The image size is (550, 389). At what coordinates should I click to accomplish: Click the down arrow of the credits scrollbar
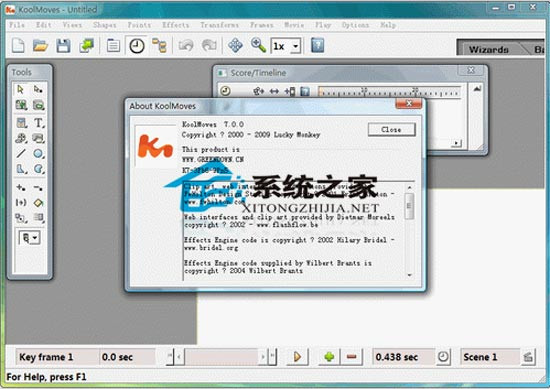pyautogui.click(x=409, y=276)
